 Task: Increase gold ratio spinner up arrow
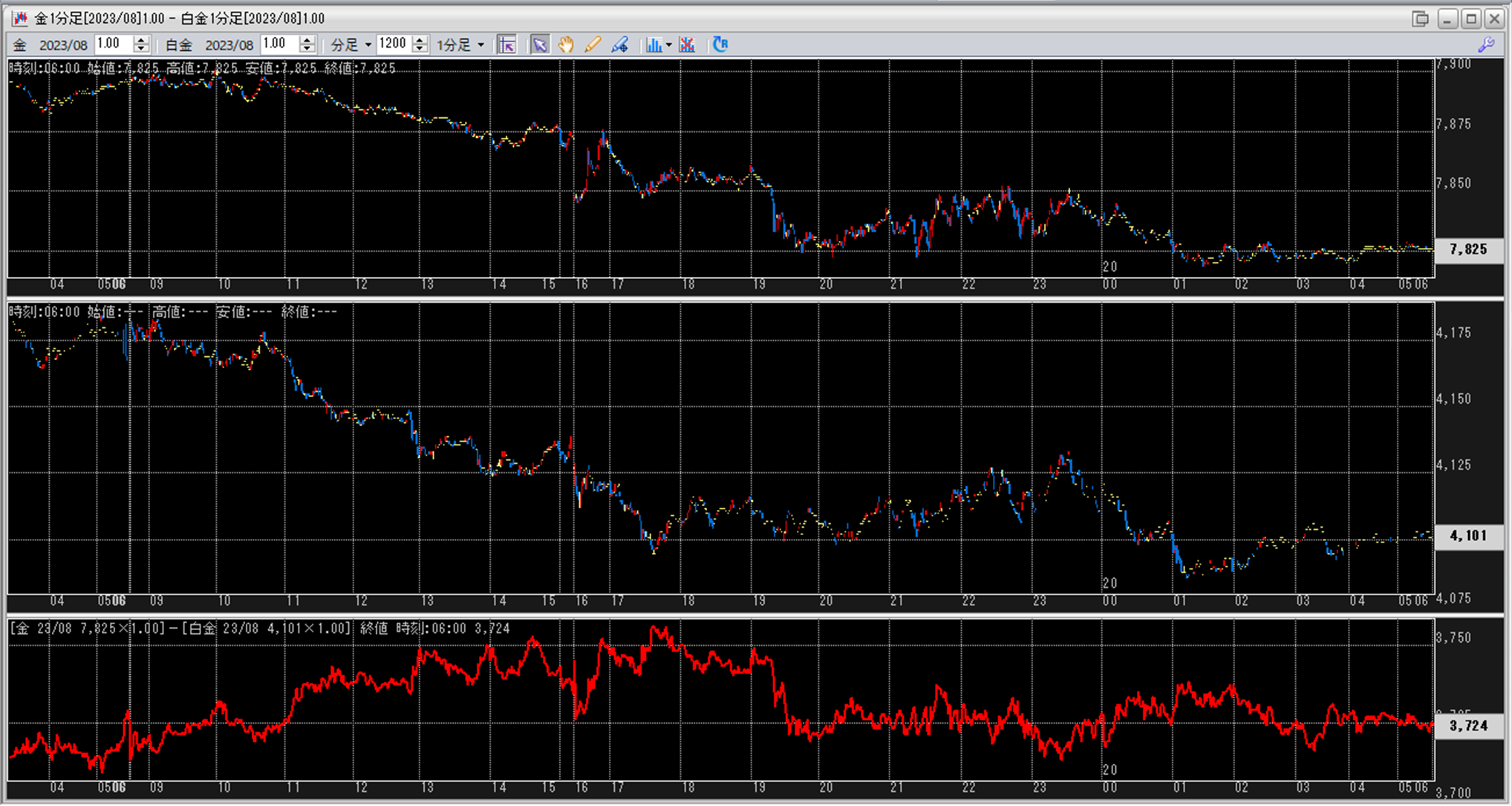click(141, 40)
